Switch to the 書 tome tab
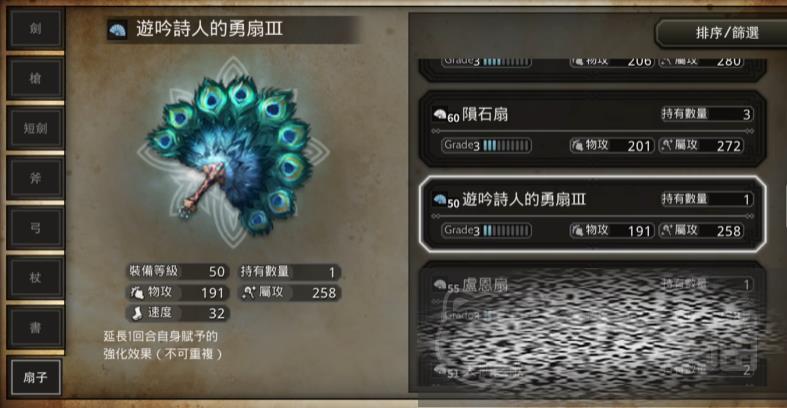 coord(35,328)
